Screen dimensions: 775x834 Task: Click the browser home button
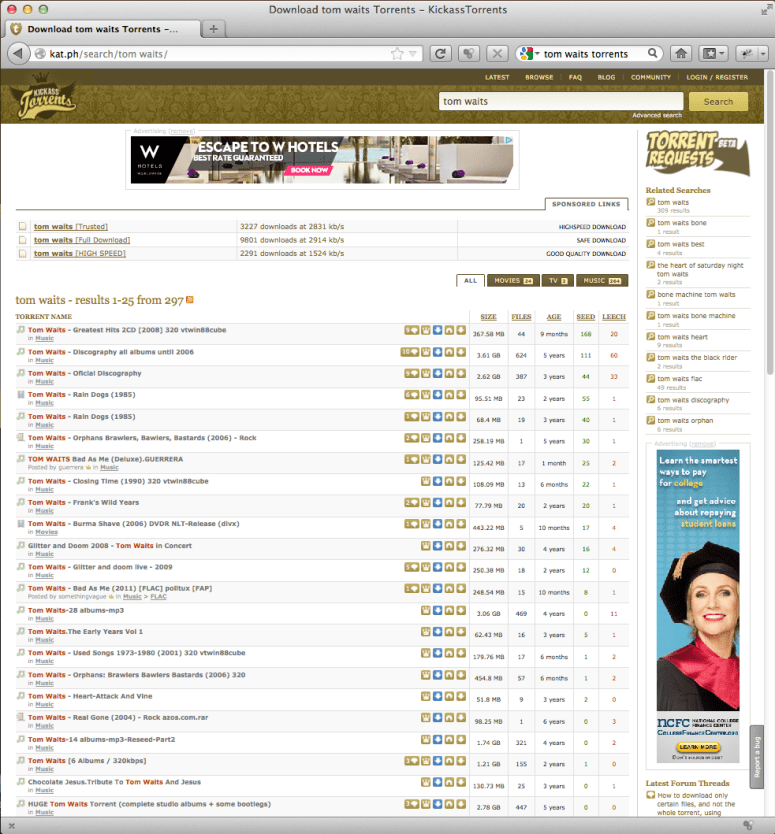pos(681,53)
